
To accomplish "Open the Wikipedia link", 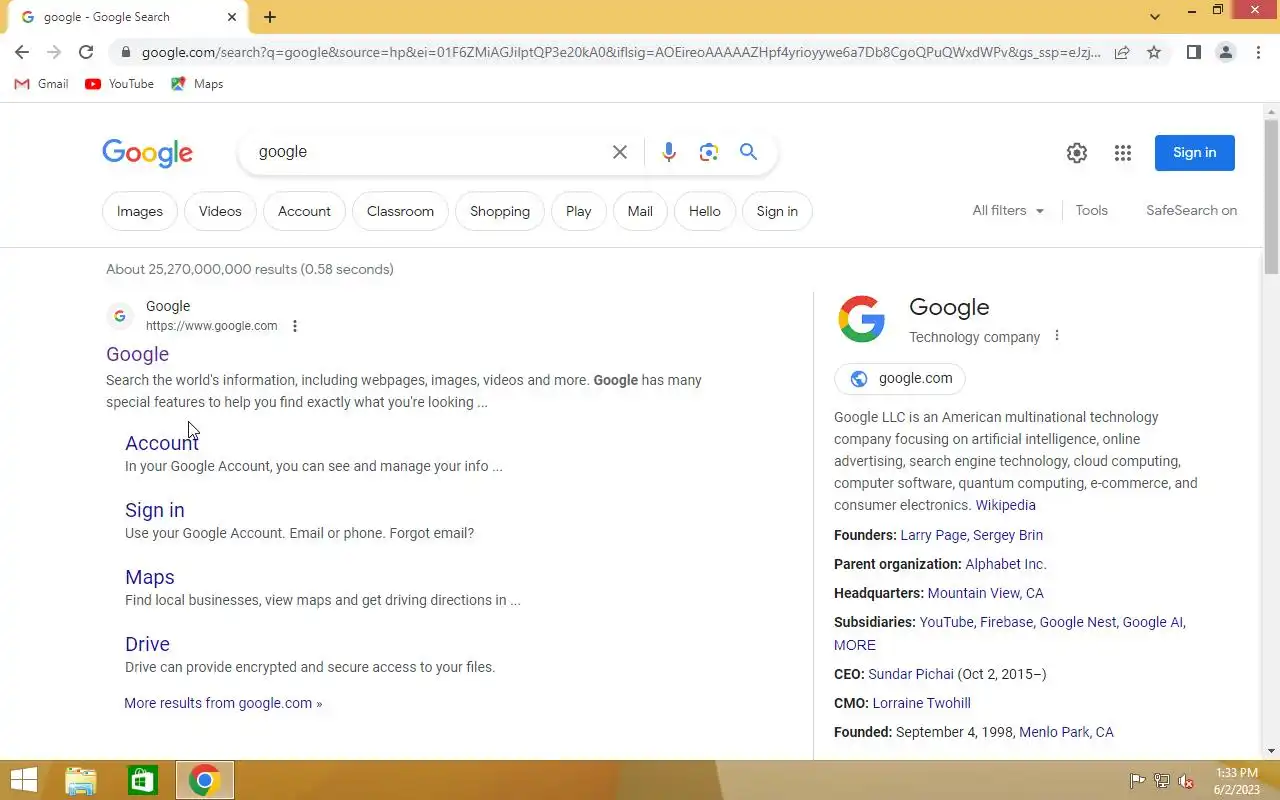I will point(1005,505).
